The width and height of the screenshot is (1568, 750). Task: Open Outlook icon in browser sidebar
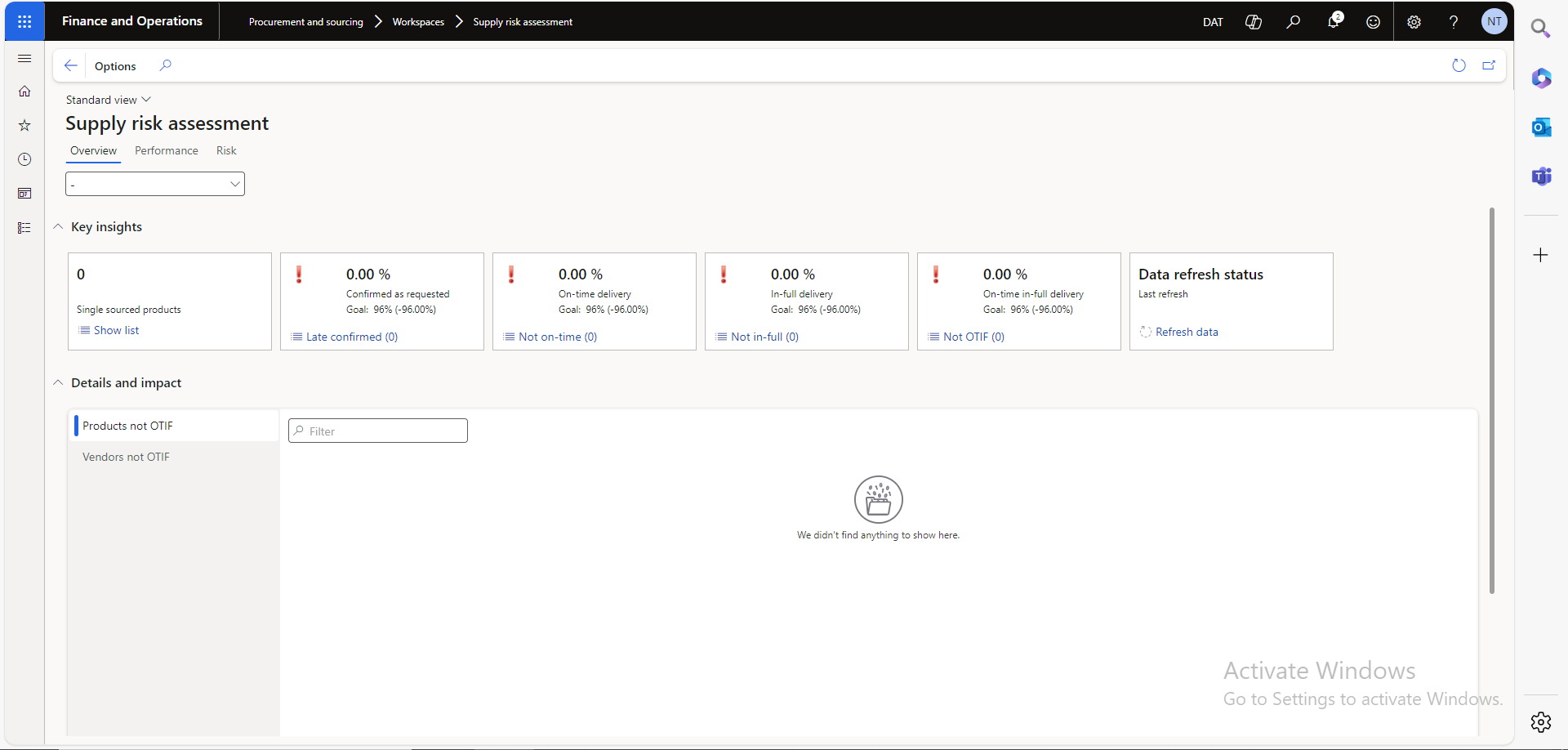click(1541, 127)
